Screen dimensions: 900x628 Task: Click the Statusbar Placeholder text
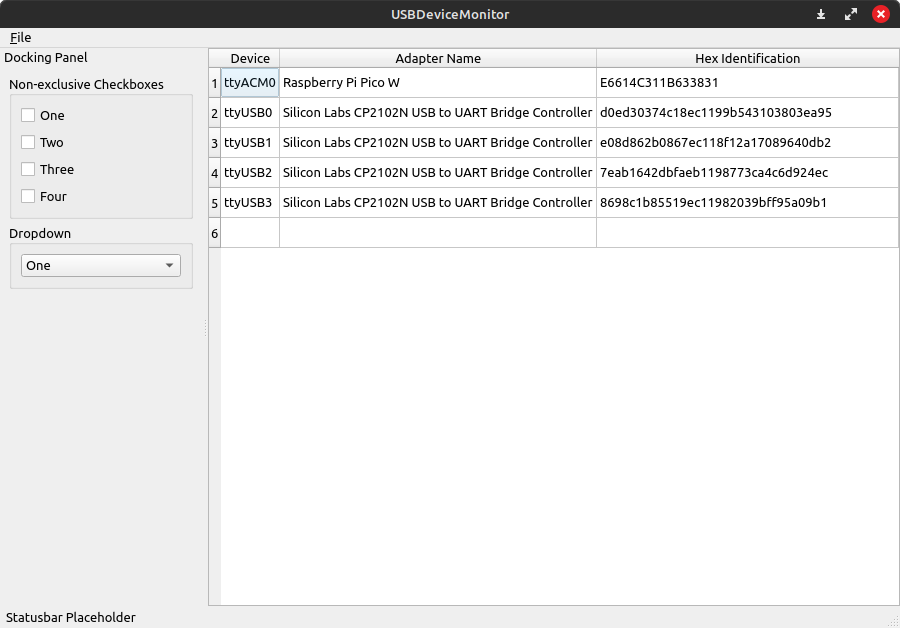71,618
